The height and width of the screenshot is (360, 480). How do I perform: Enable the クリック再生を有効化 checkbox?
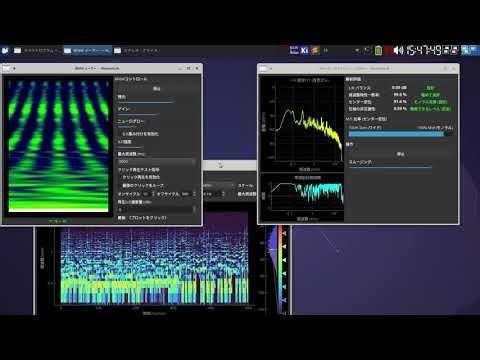pyautogui.click(x=139, y=177)
